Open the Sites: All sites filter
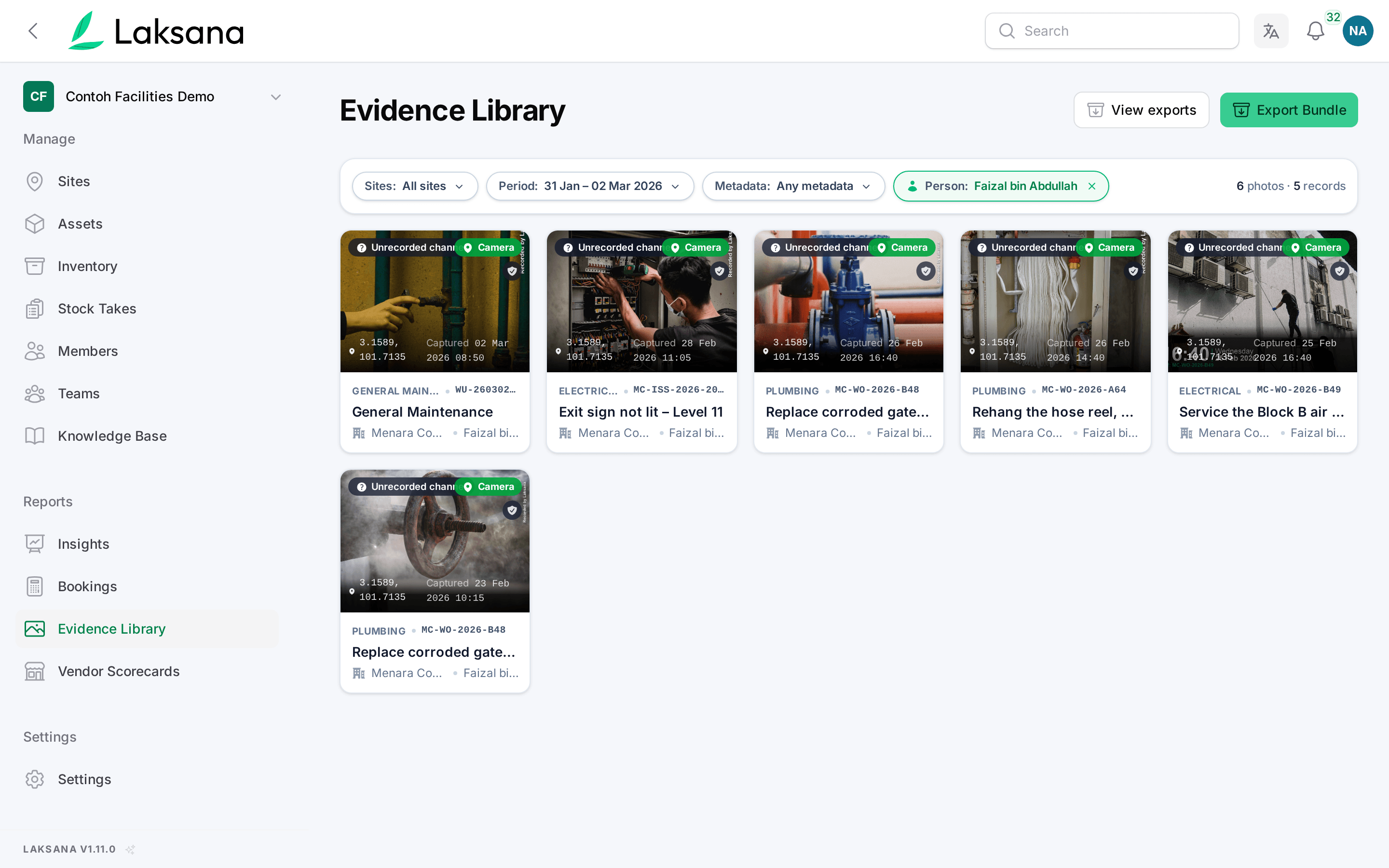1389x868 pixels. [x=414, y=186]
